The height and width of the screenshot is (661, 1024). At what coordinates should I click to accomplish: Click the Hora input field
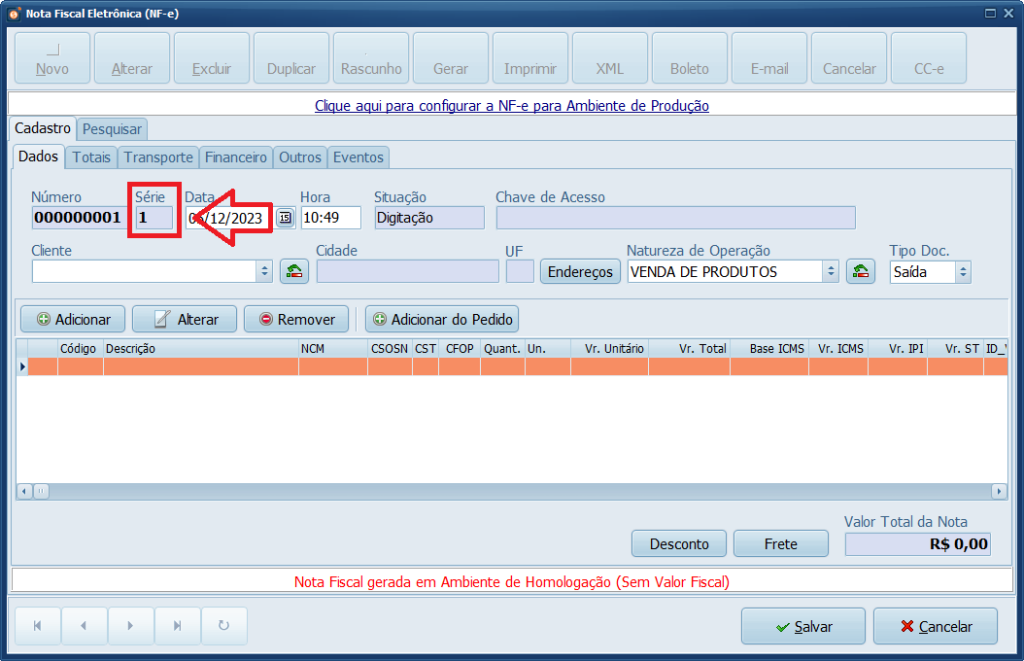coord(330,218)
